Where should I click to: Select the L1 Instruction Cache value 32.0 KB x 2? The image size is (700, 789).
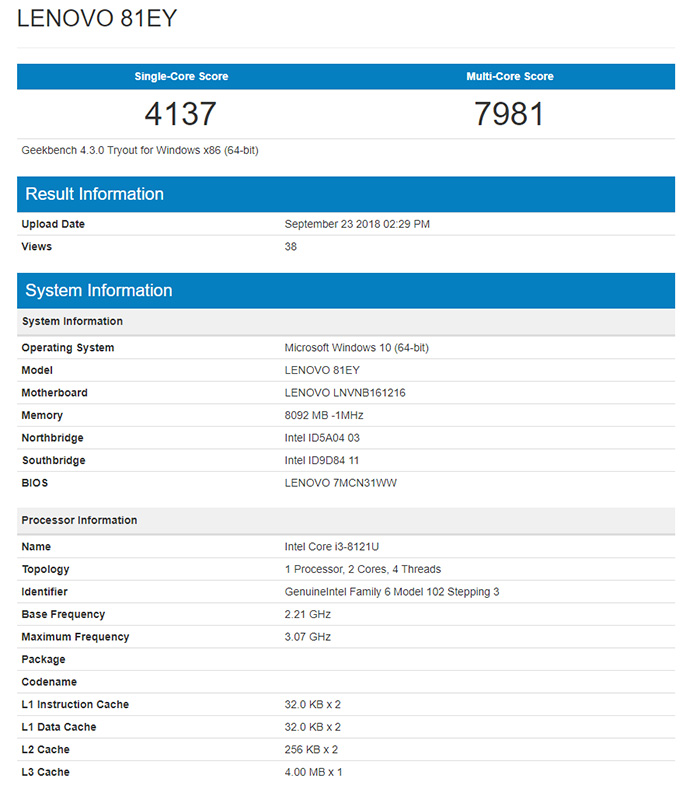click(x=313, y=704)
